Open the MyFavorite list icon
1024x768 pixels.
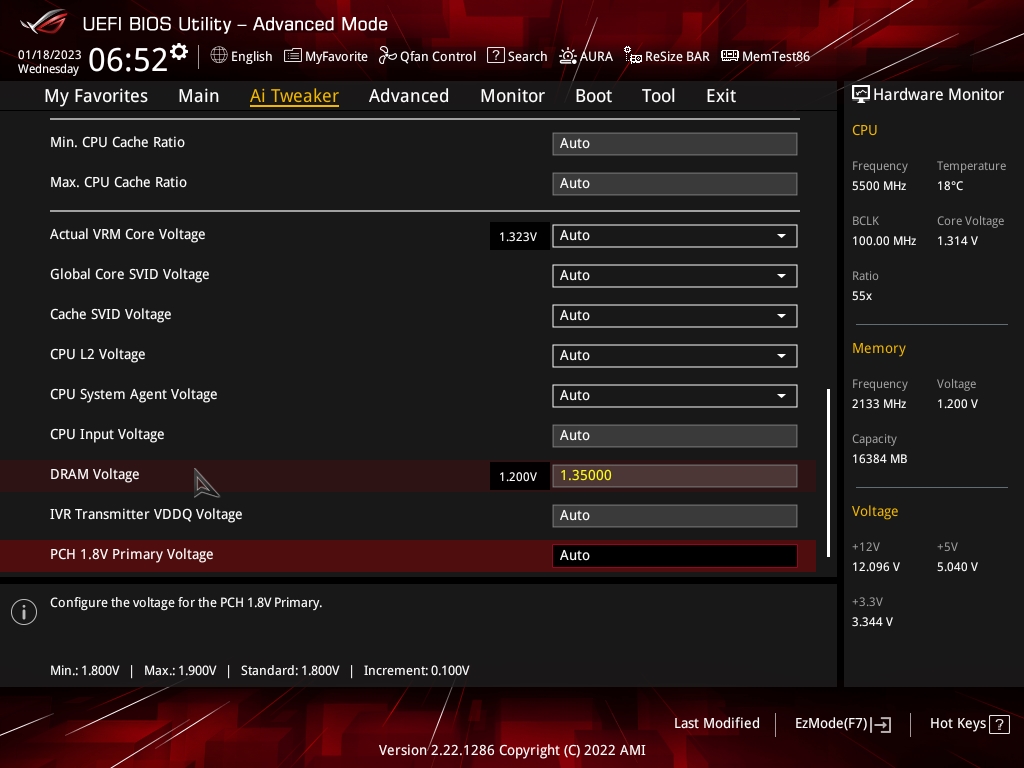click(x=293, y=56)
